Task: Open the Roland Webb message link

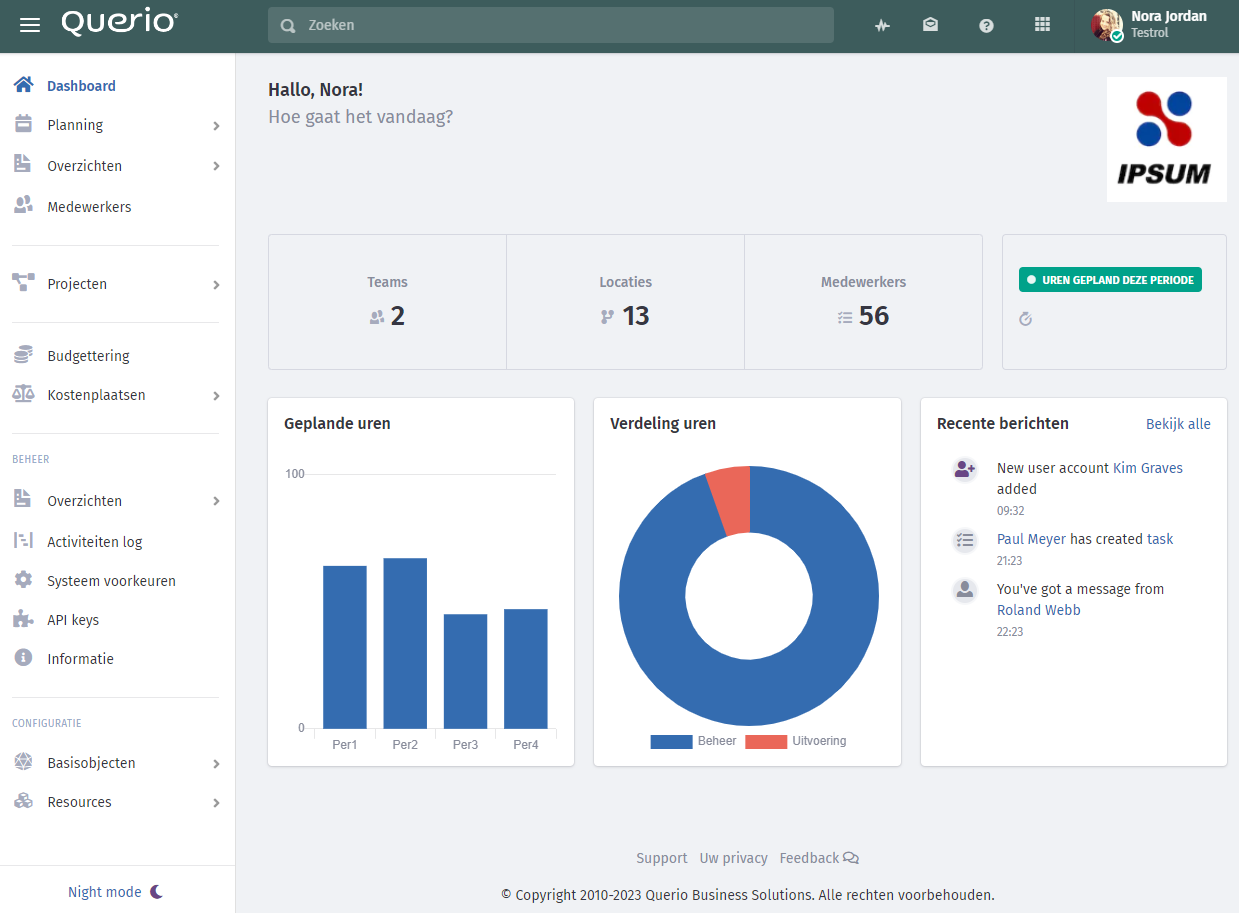Action: pos(1038,610)
